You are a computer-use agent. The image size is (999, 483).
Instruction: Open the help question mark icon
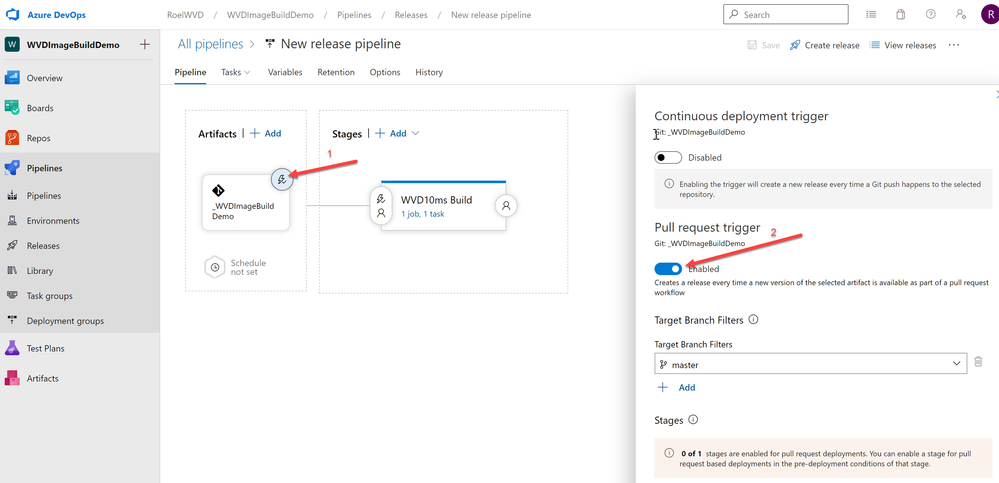pyautogui.click(x=931, y=14)
